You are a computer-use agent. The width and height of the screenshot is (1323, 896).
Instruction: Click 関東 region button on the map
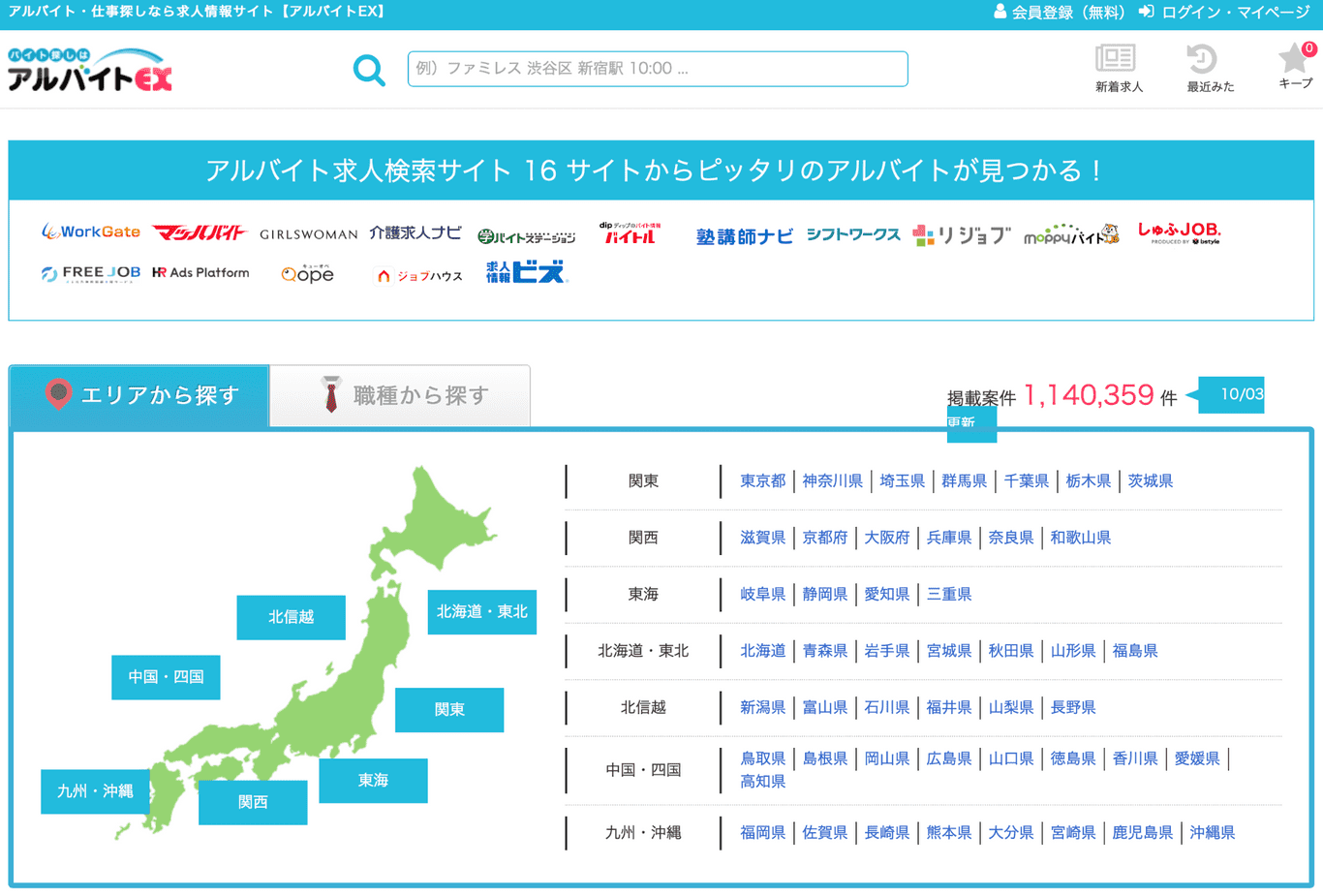point(448,710)
